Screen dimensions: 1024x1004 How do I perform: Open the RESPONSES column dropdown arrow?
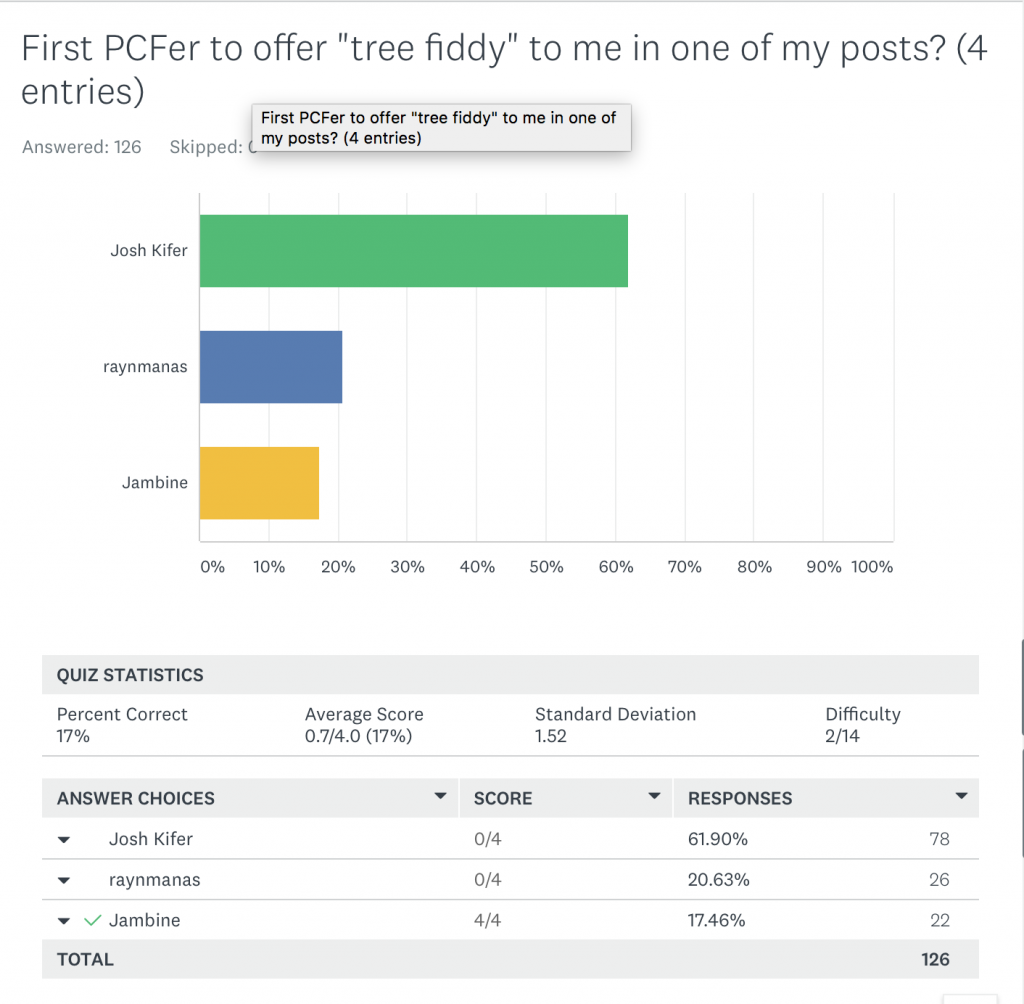click(961, 797)
